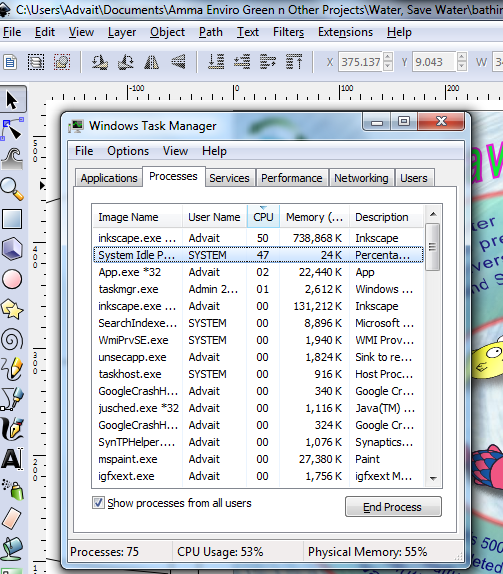Screen dimensions: 503x574
Task: Select inkscape.exe row using 738,868 K
Action: [258, 238]
